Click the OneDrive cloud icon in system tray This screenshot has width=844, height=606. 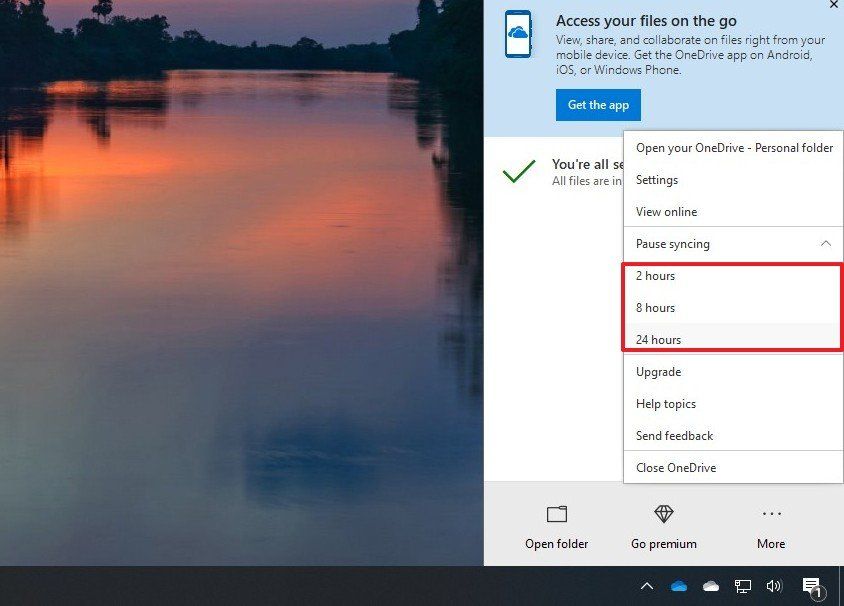click(680, 587)
